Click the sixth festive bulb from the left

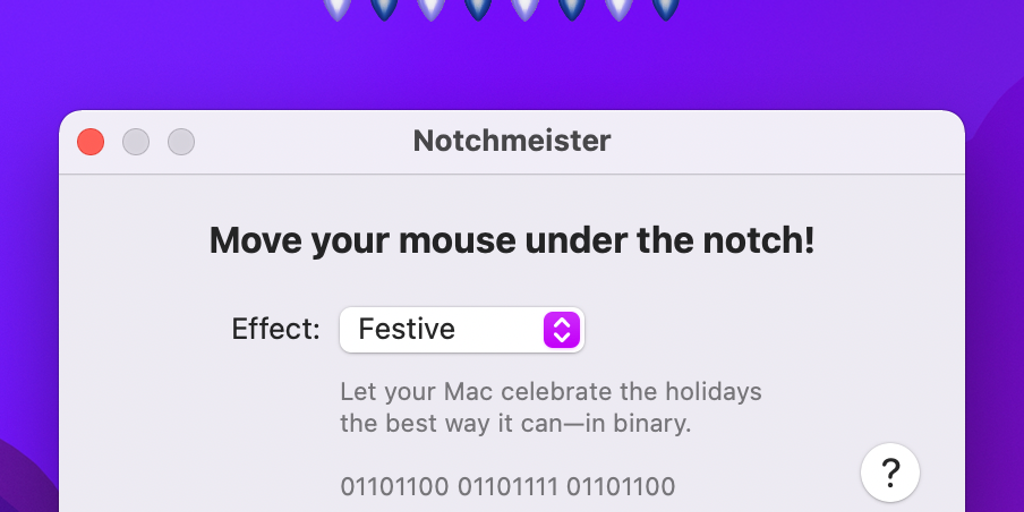(572, 8)
